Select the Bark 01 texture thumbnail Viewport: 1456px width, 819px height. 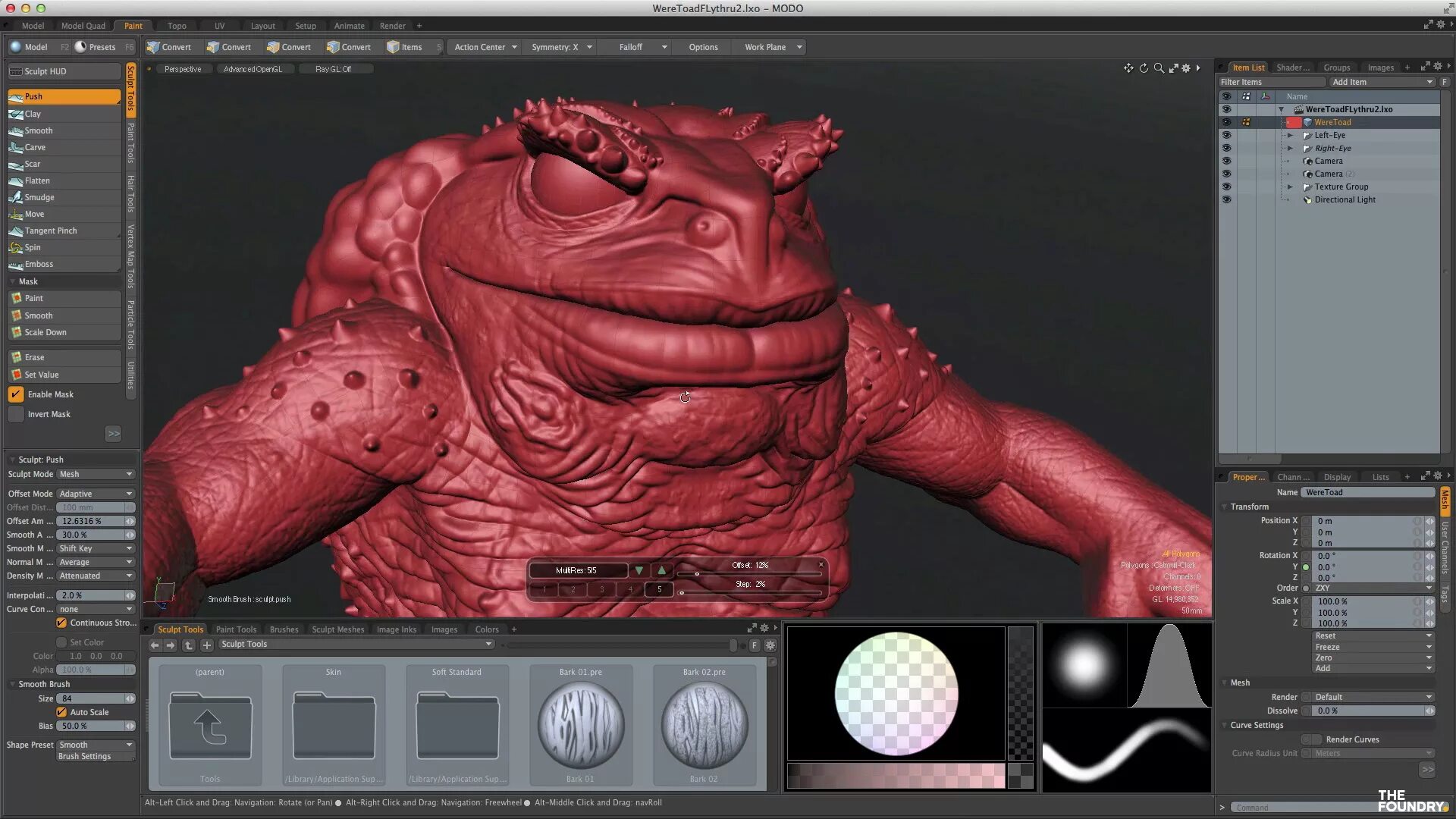(x=580, y=725)
